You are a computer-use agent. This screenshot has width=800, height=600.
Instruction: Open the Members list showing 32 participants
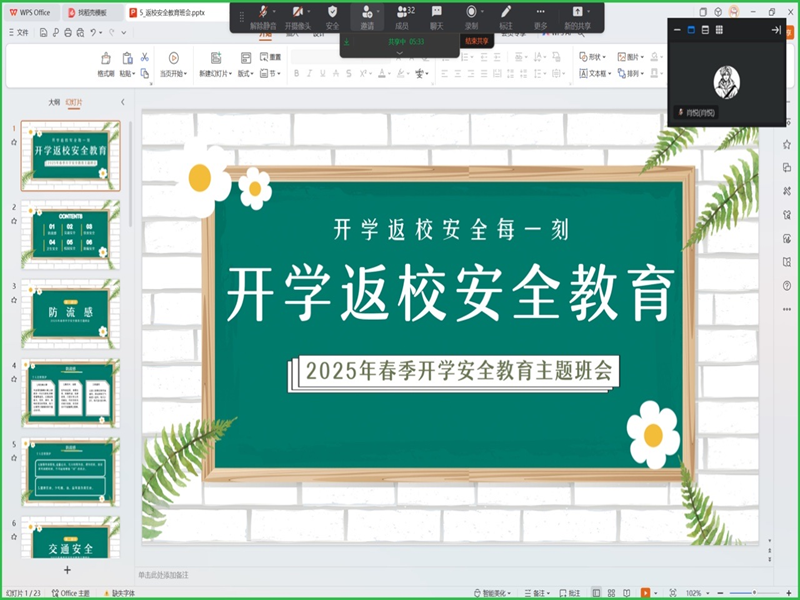[404, 15]
